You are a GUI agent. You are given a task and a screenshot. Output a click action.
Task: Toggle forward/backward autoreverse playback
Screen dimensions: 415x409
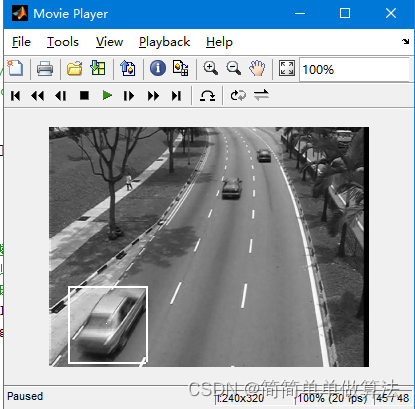tap(261, 95)
